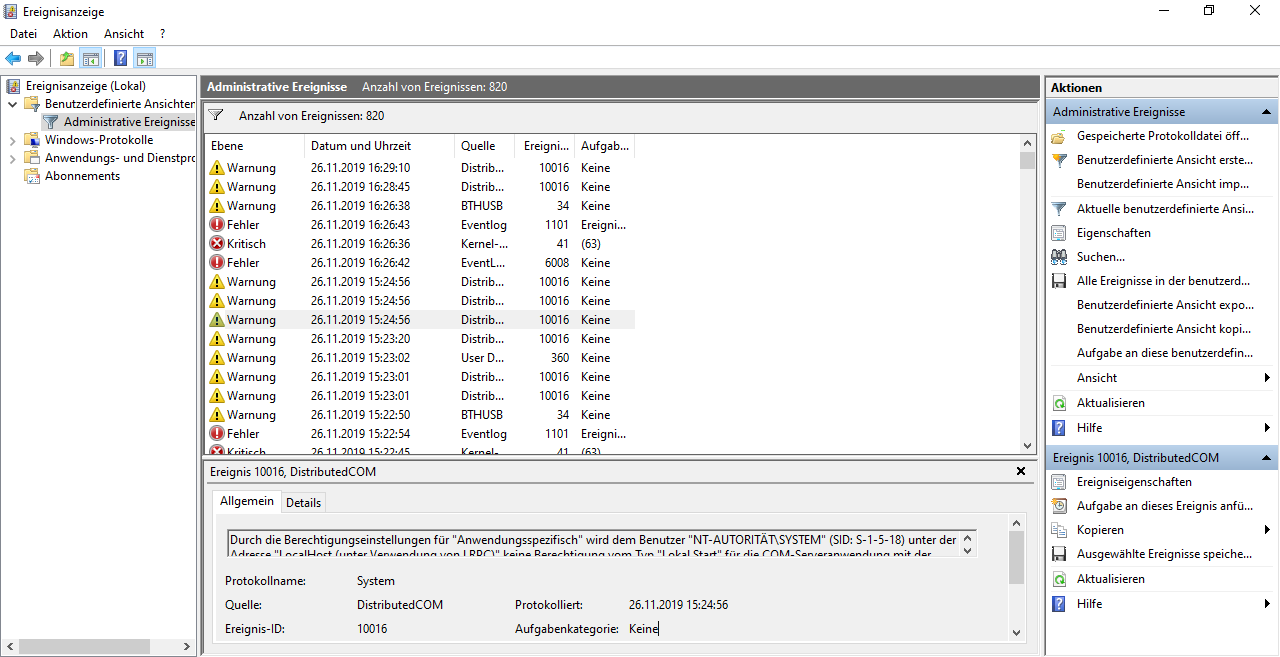Click the Protokolliert value 26.11.2019 15:24:56
The width and height of the screenshot is (1280, 657).
click(678, 605)
